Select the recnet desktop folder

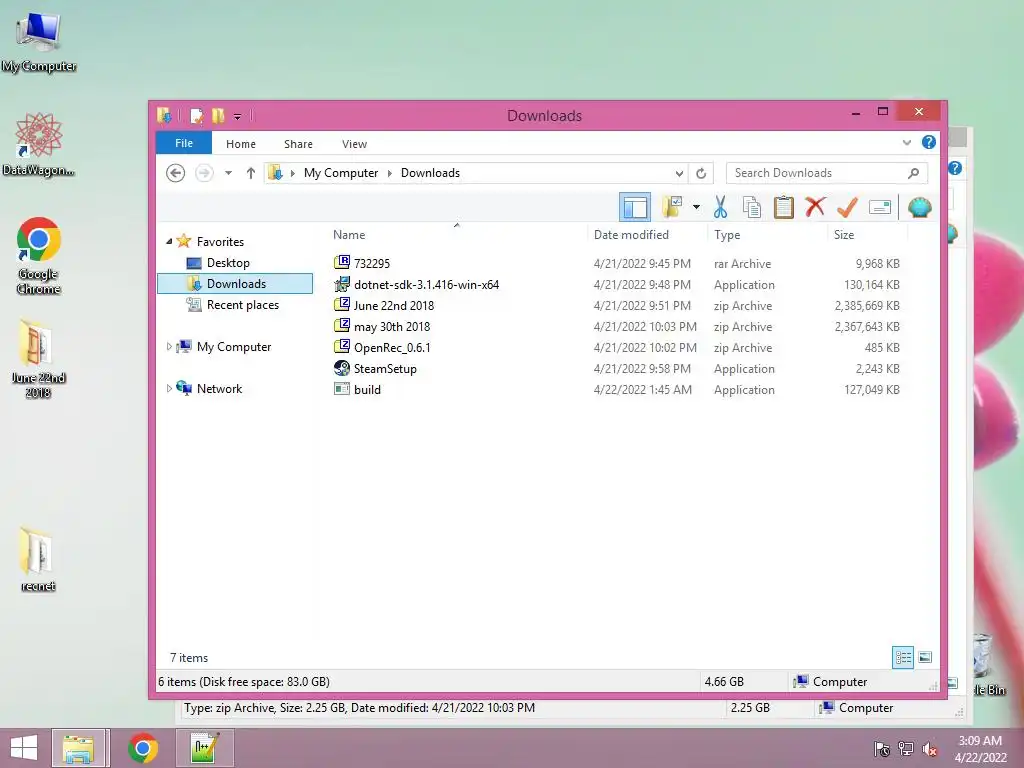coord(37,560)
